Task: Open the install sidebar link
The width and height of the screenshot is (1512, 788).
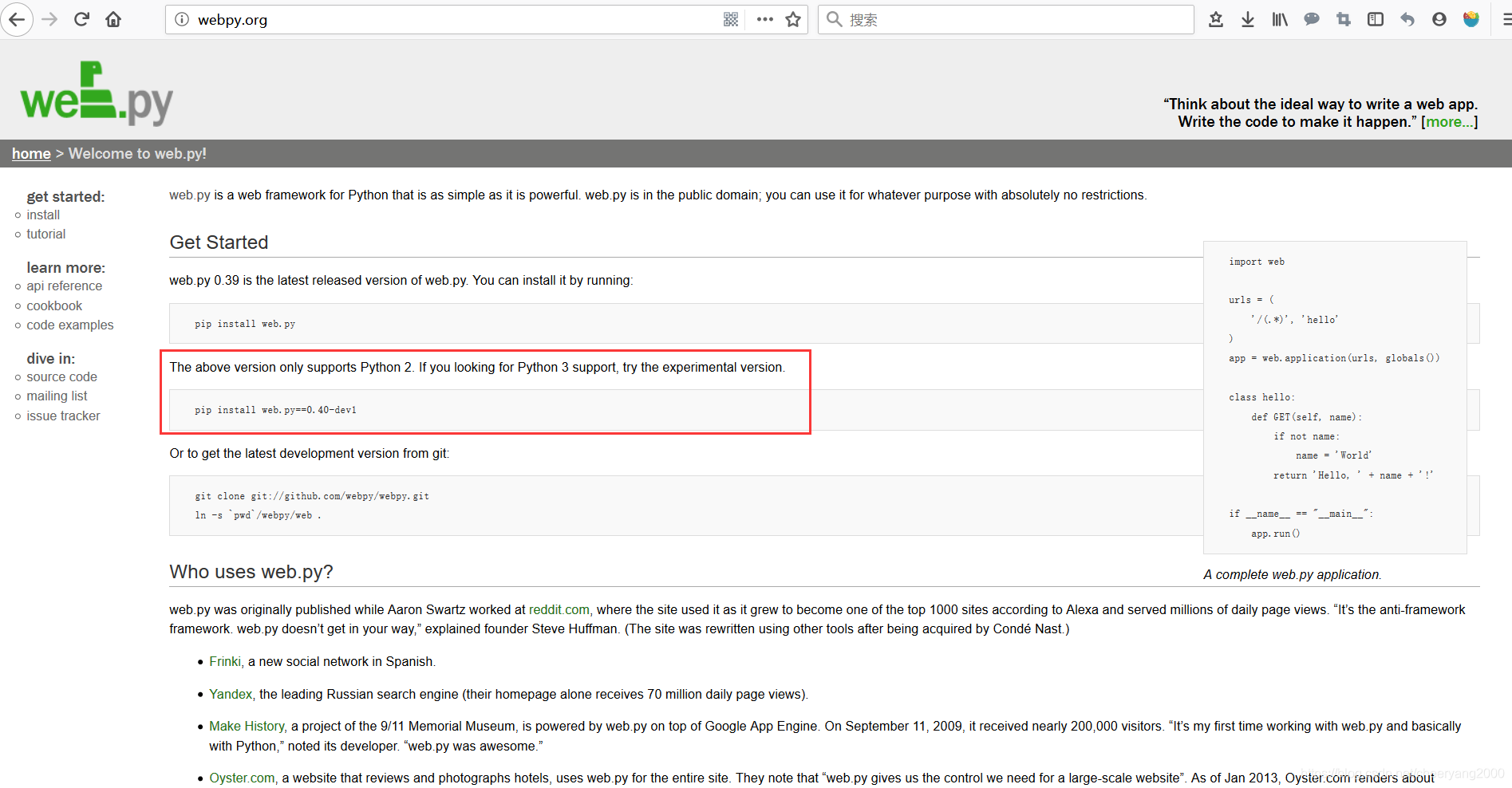Action: click(43, 215)
